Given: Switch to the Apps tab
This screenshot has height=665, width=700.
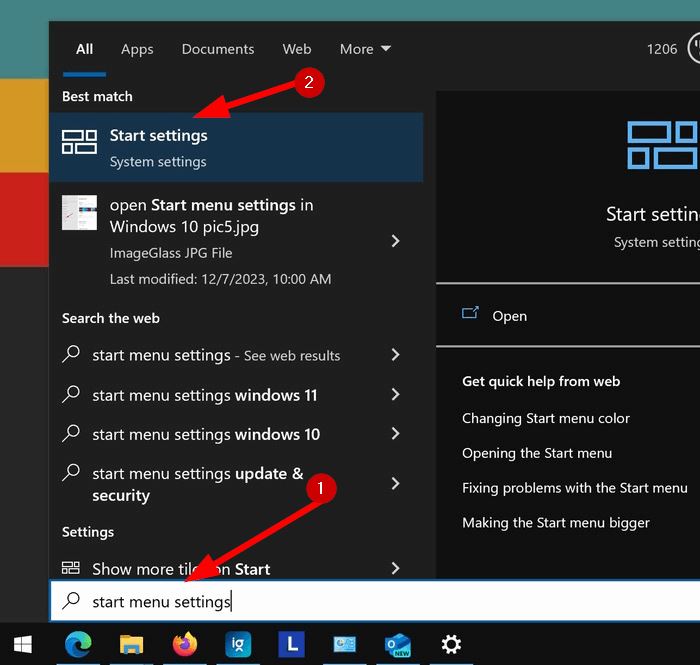Looking at the screenshot, I should (137, 49).
